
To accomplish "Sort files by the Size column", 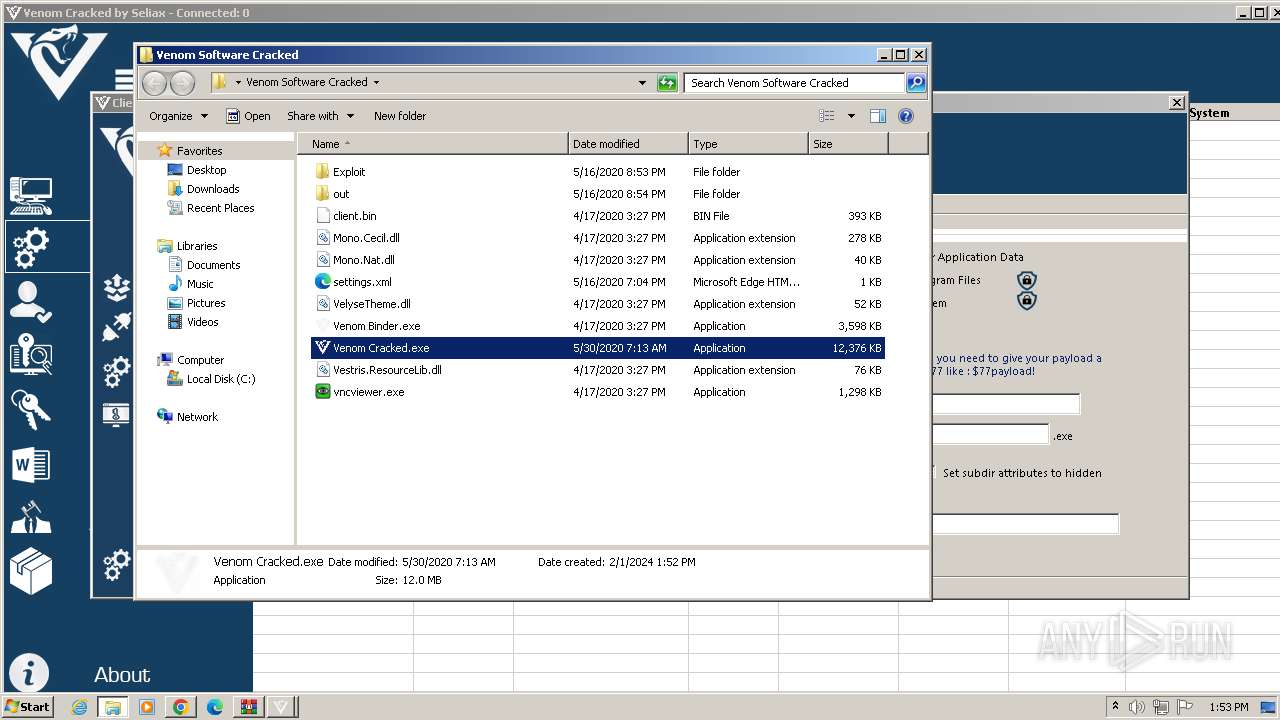I will click(x=848, y=144).
